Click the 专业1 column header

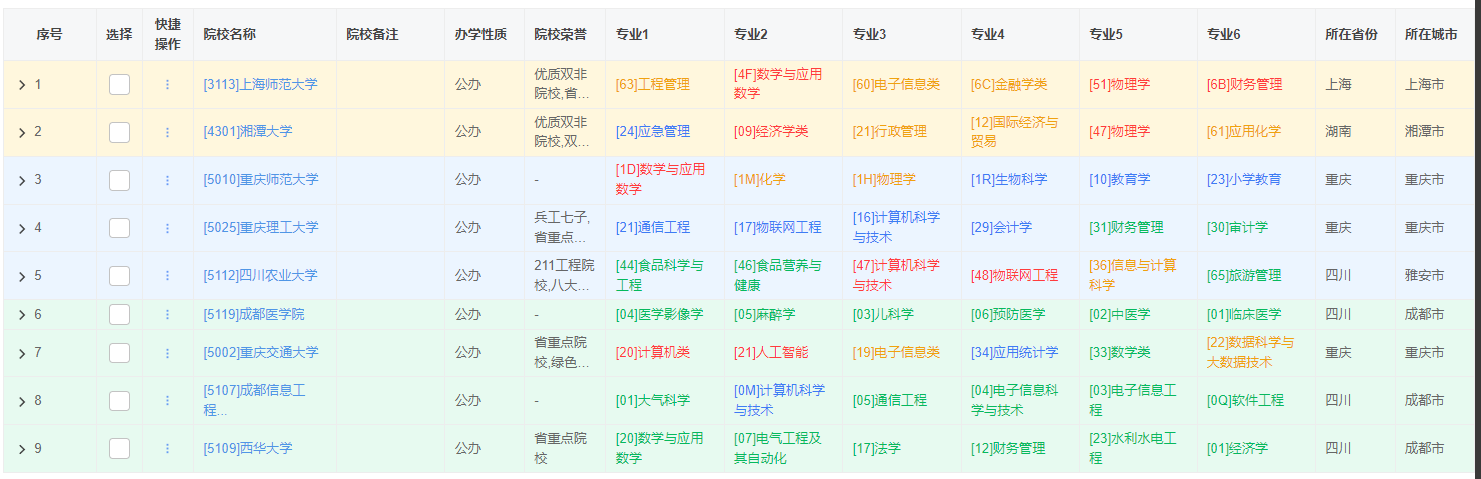[x=632, y=35]
